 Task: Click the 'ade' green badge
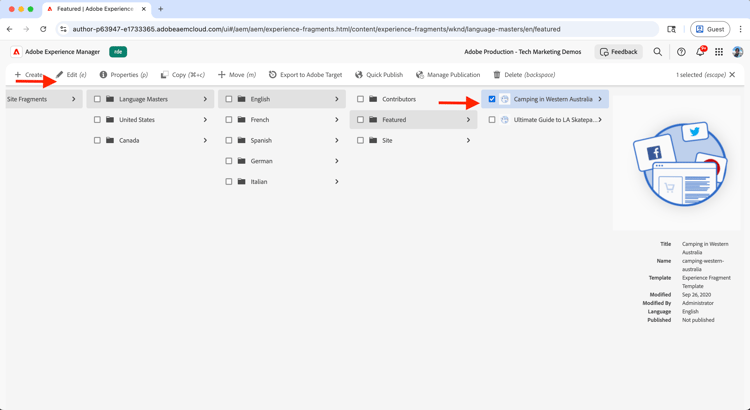(118, 52)
